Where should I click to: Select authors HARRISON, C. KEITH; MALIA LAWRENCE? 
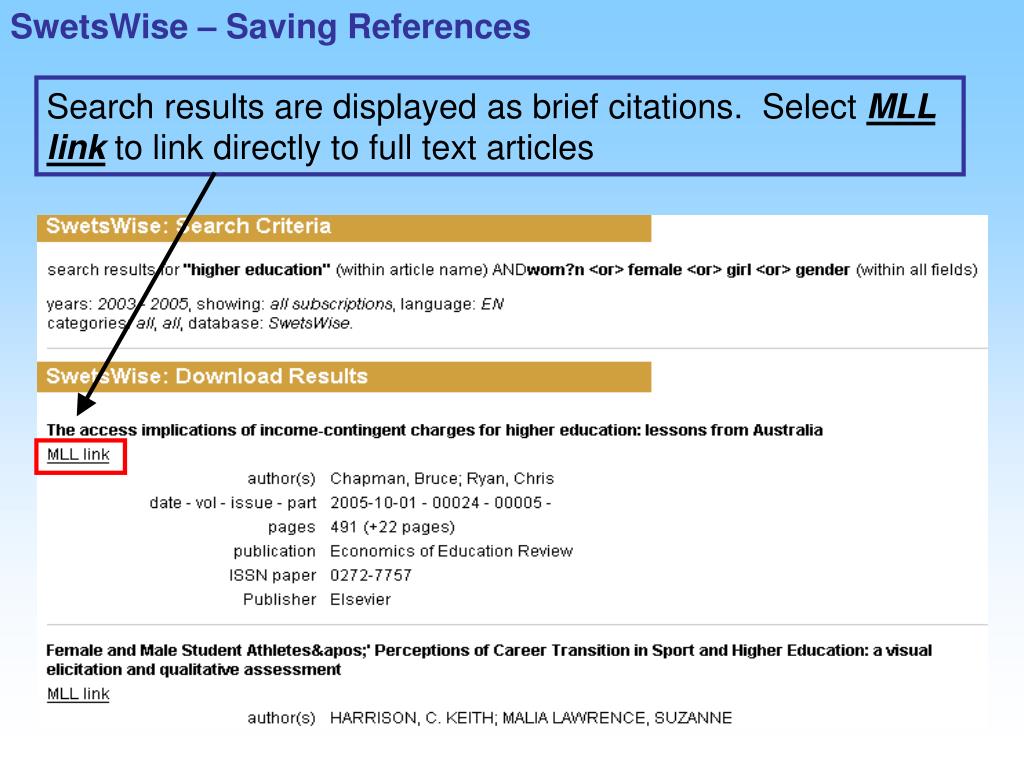[x=531, y=718]
